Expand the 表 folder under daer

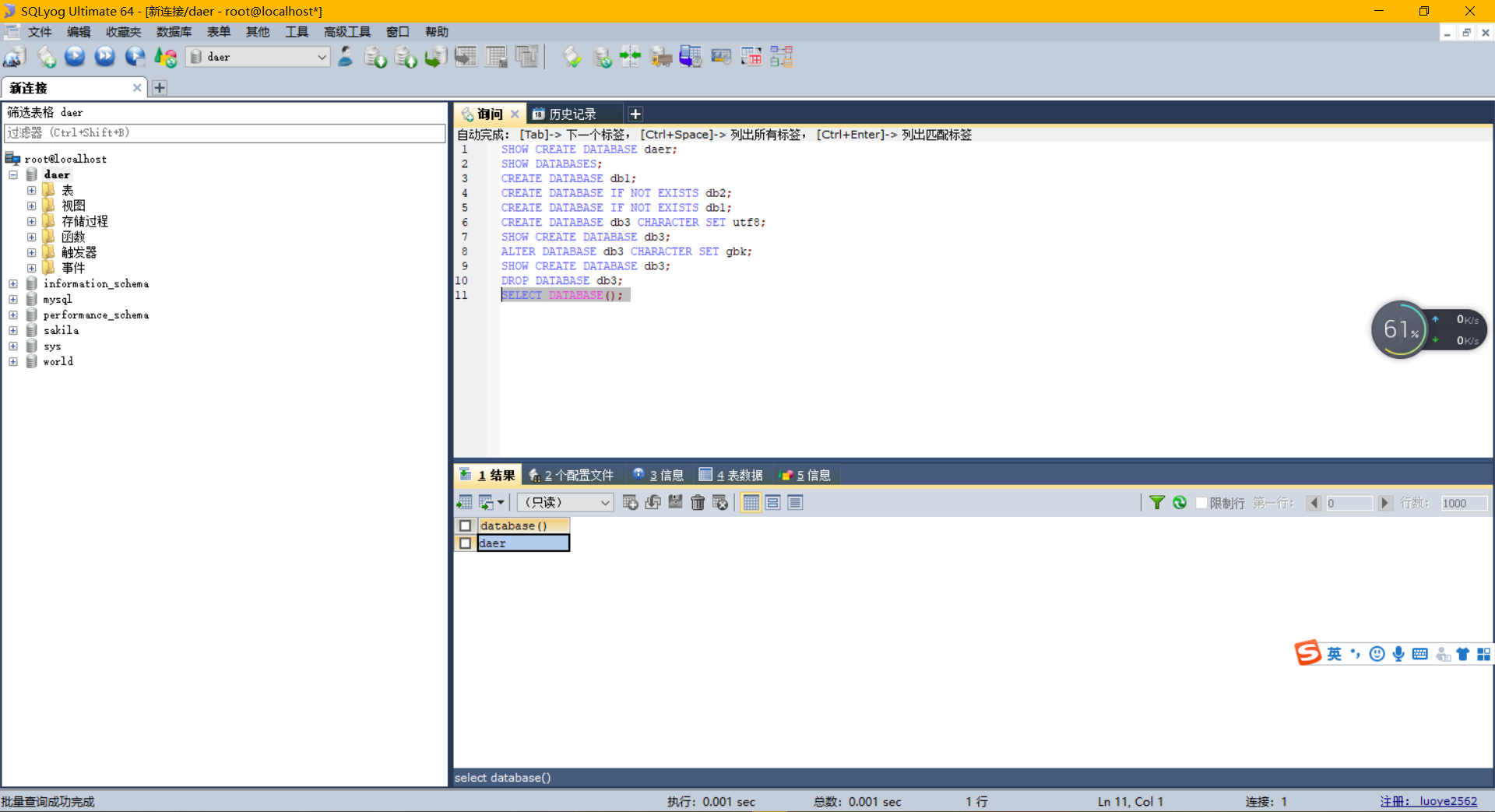click(x=32, y=190)
